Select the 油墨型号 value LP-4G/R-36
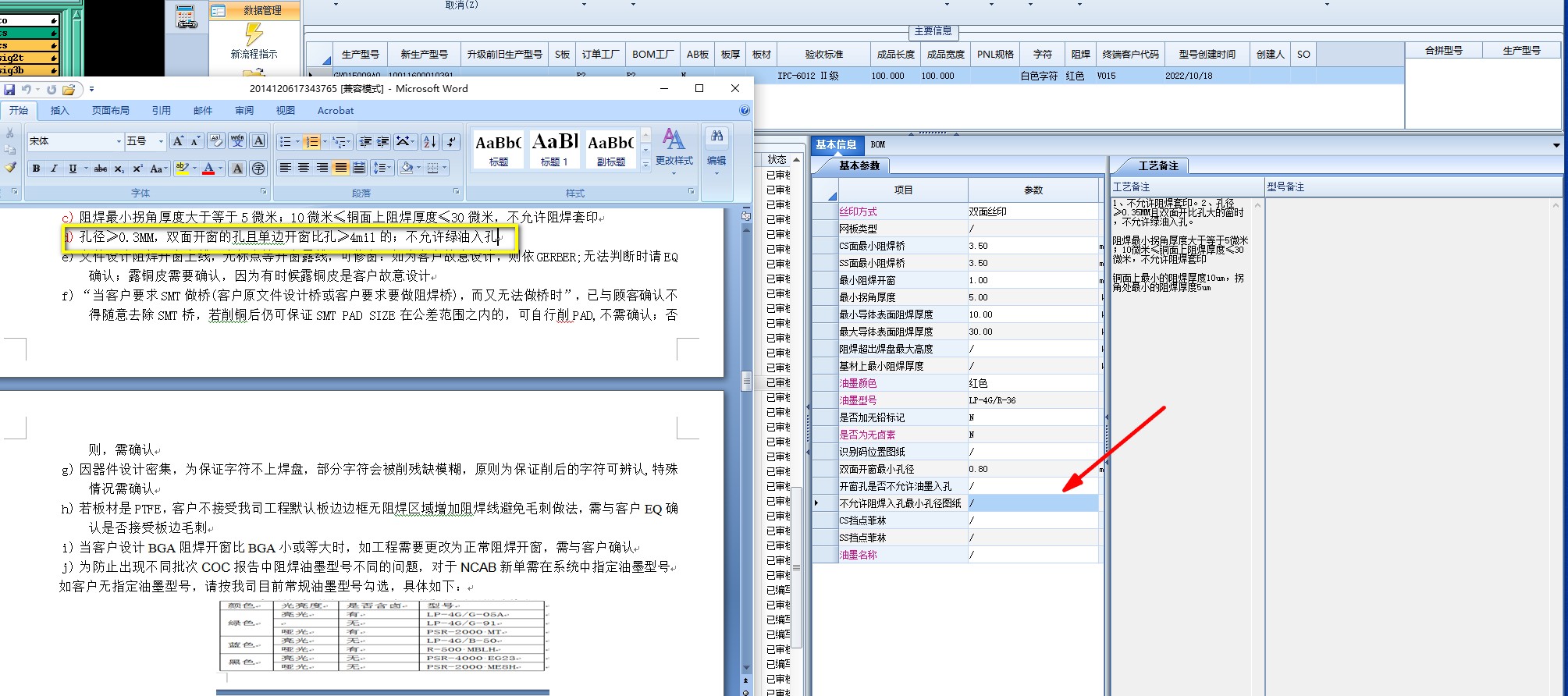This screenshot has width=1568, height=696. pyautogui.click(x=1033, y=400)
